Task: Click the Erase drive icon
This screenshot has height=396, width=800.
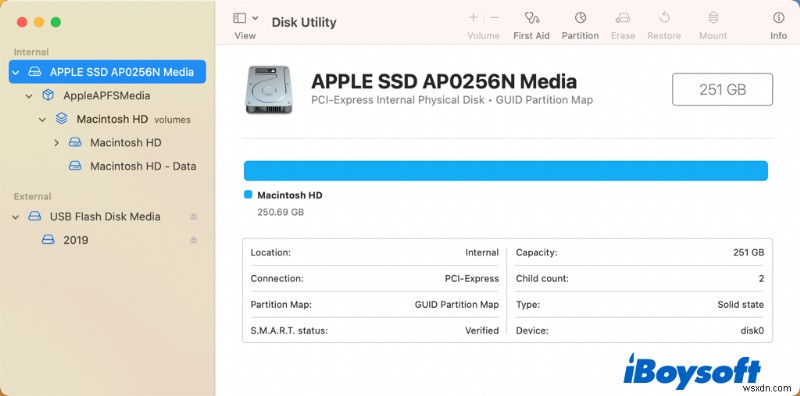Action: [622, 18]
